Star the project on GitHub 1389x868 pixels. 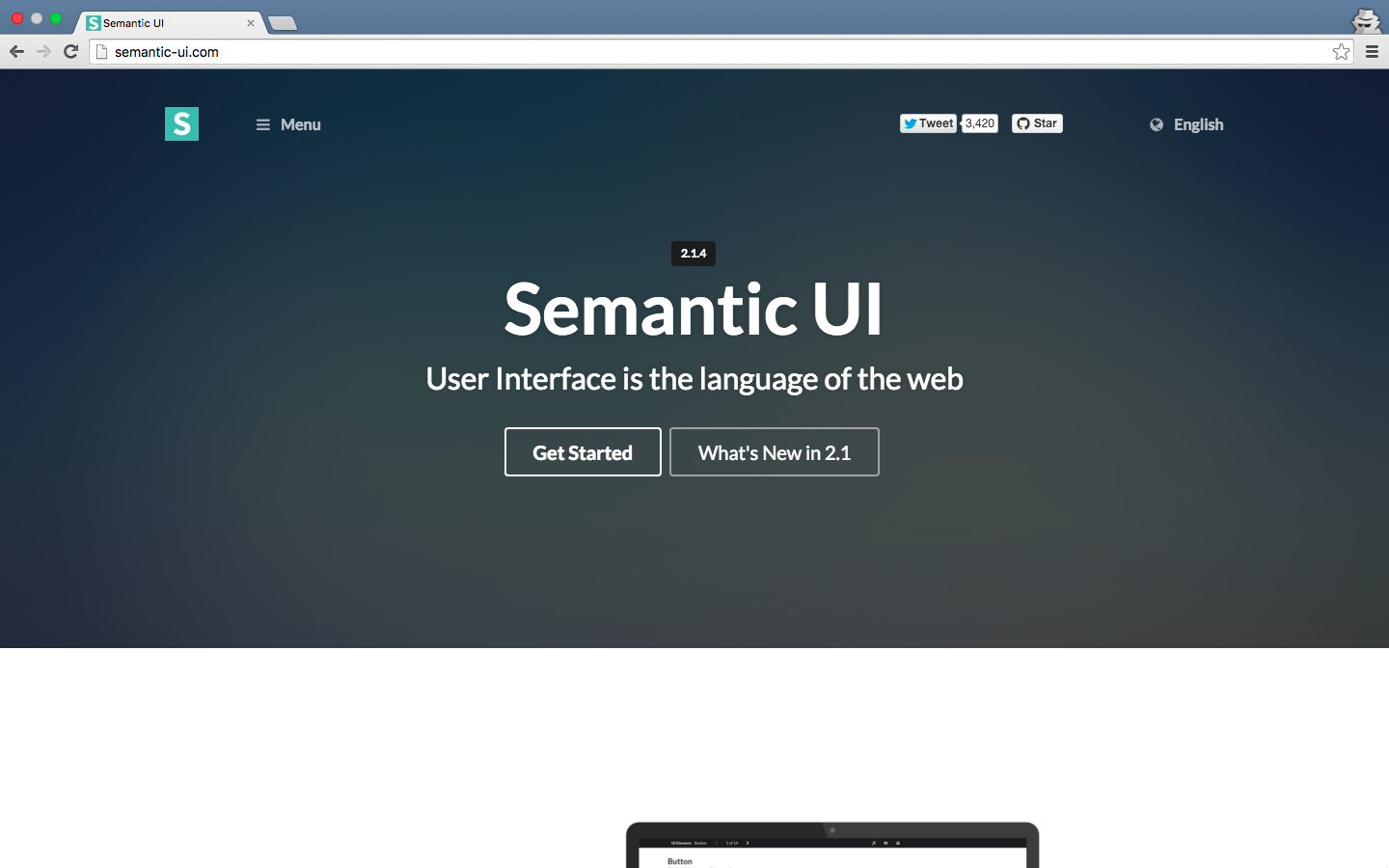pos(1037,123)
